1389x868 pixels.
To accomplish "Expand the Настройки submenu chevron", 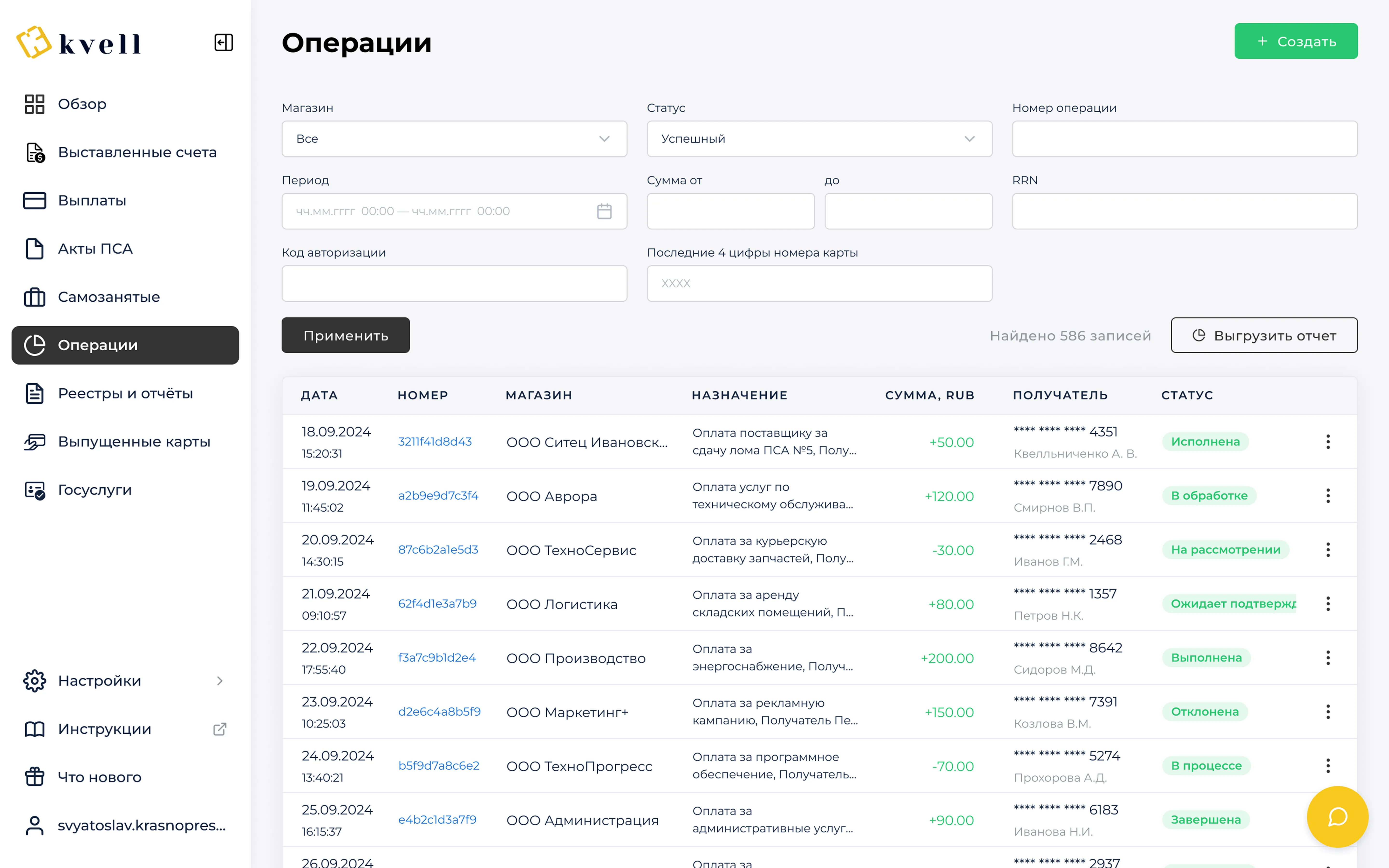I will pos(219,681).
